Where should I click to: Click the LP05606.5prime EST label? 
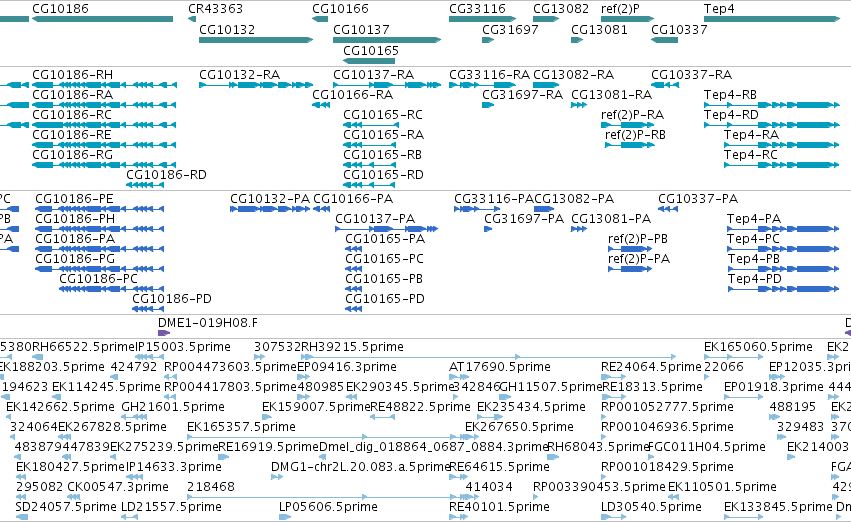[328, 507]
